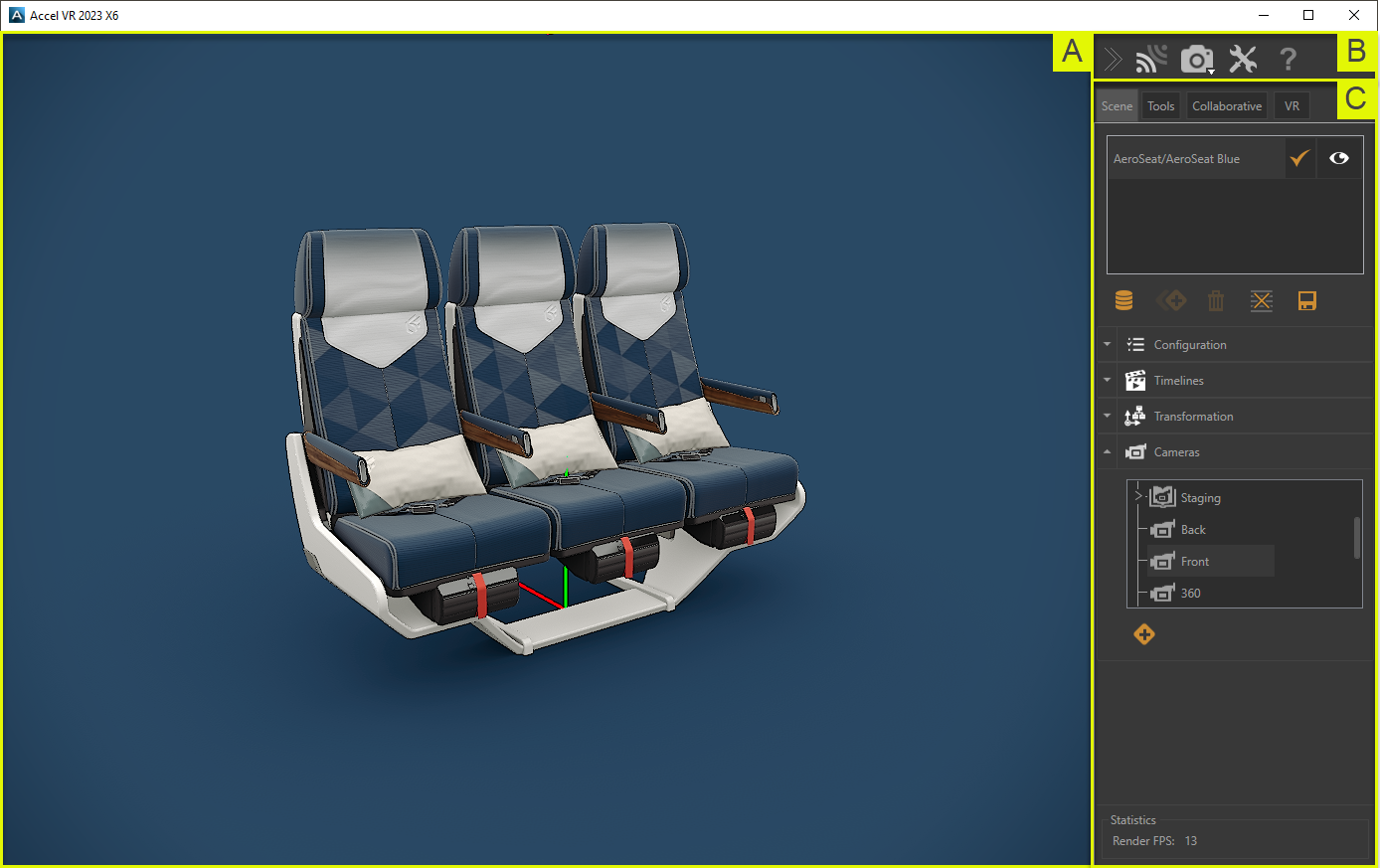Click the Staging group camera icon
Image resolution: width=1380 pixels, height=868 pixels.
pos(1162,496)
